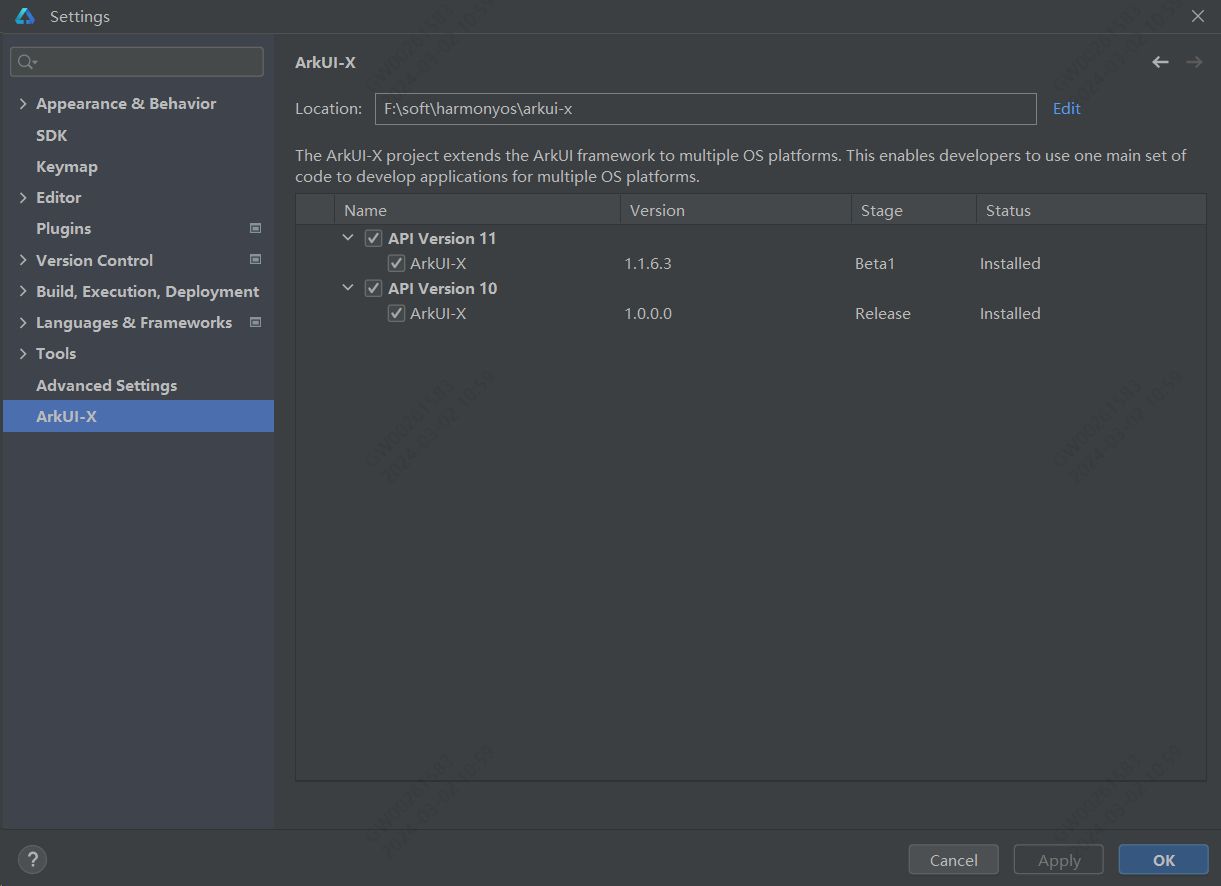Click the settings search field
Image resolution: width=1221 pixels, height=886 pixels.
pyautogui.click(x=137, y=62)
